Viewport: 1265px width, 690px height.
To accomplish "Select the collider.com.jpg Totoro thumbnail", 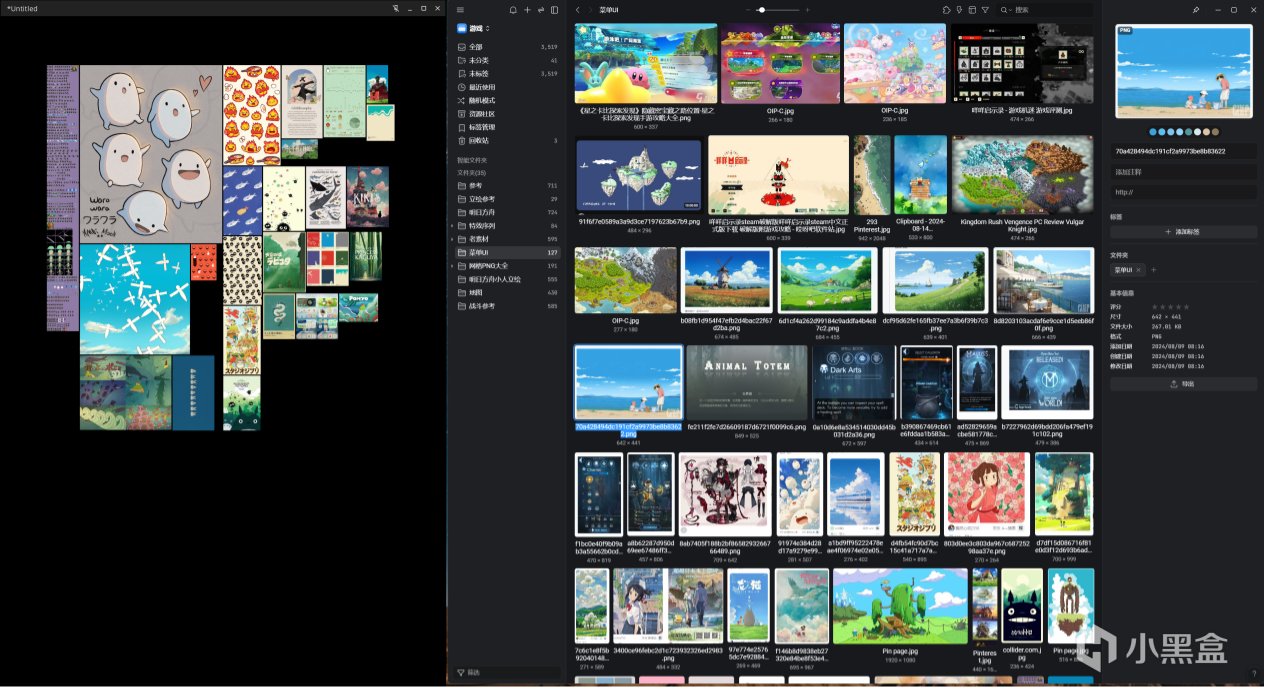I will [x=1022, y=606].
